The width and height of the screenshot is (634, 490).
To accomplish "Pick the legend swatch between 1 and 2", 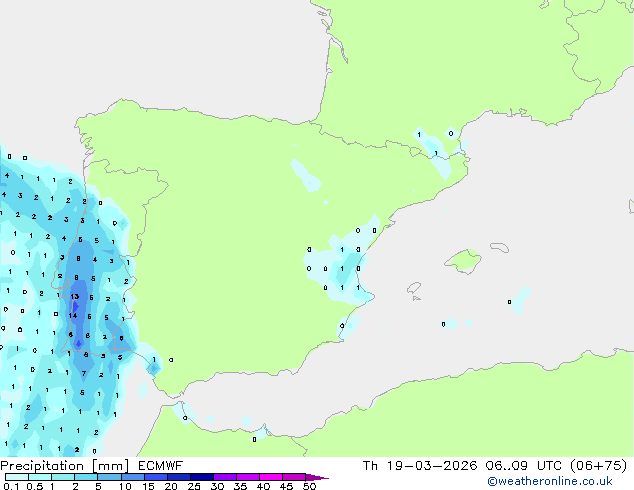I will pyautogui.click(x=63, y=477).
